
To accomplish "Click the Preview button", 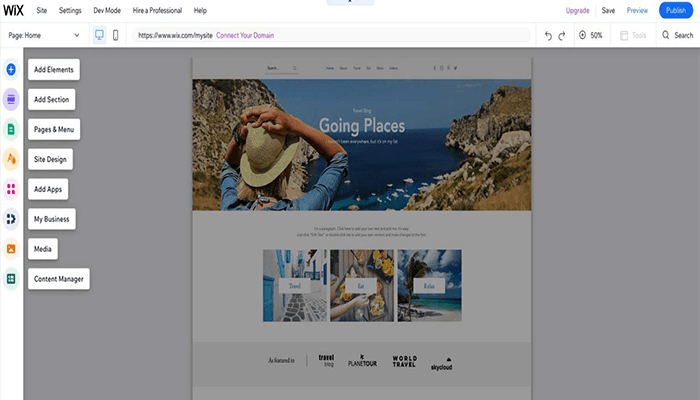I will click(637, 10).
